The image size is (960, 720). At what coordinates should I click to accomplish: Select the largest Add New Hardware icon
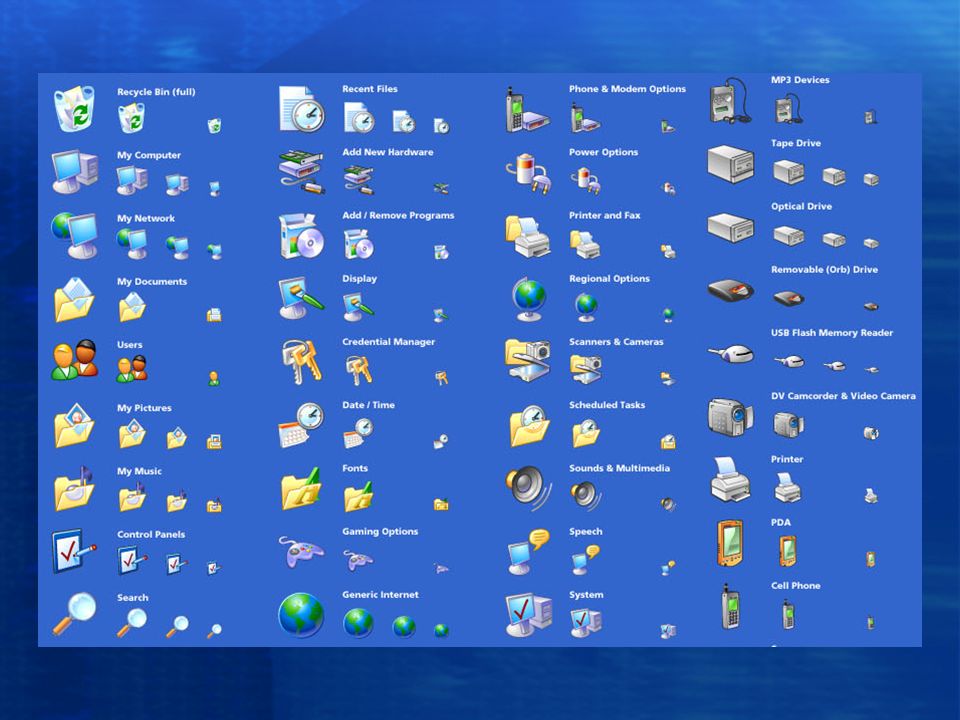302,172
